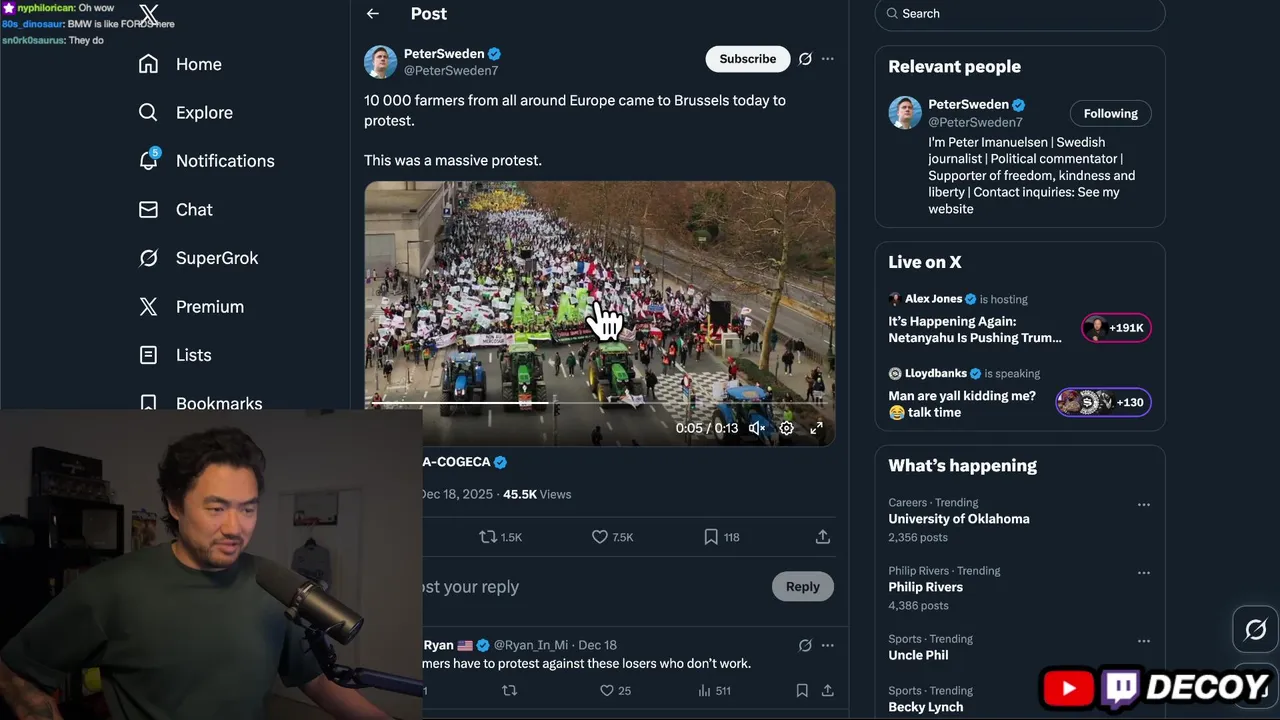This screenshot has height=720, width=1280.
Task: Unmute the video with speaker icon
Action: 757,428
